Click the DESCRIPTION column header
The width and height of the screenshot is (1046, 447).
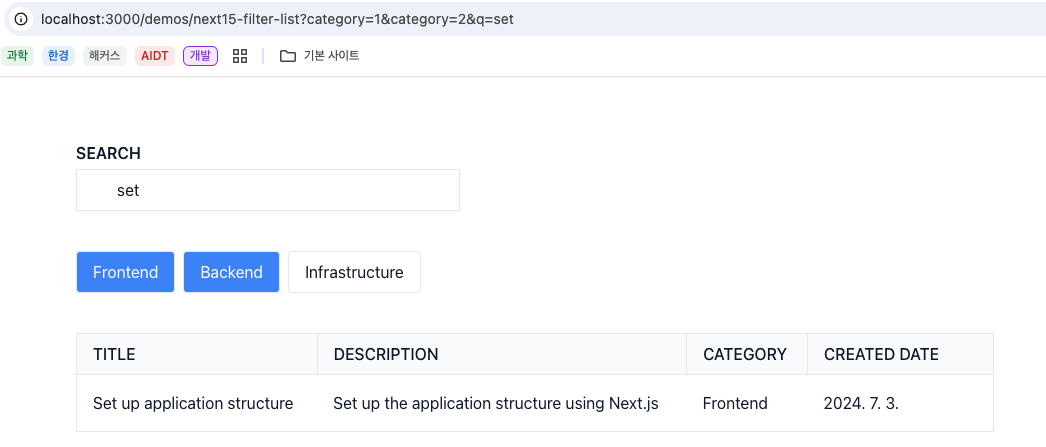[x=386, y=354]
